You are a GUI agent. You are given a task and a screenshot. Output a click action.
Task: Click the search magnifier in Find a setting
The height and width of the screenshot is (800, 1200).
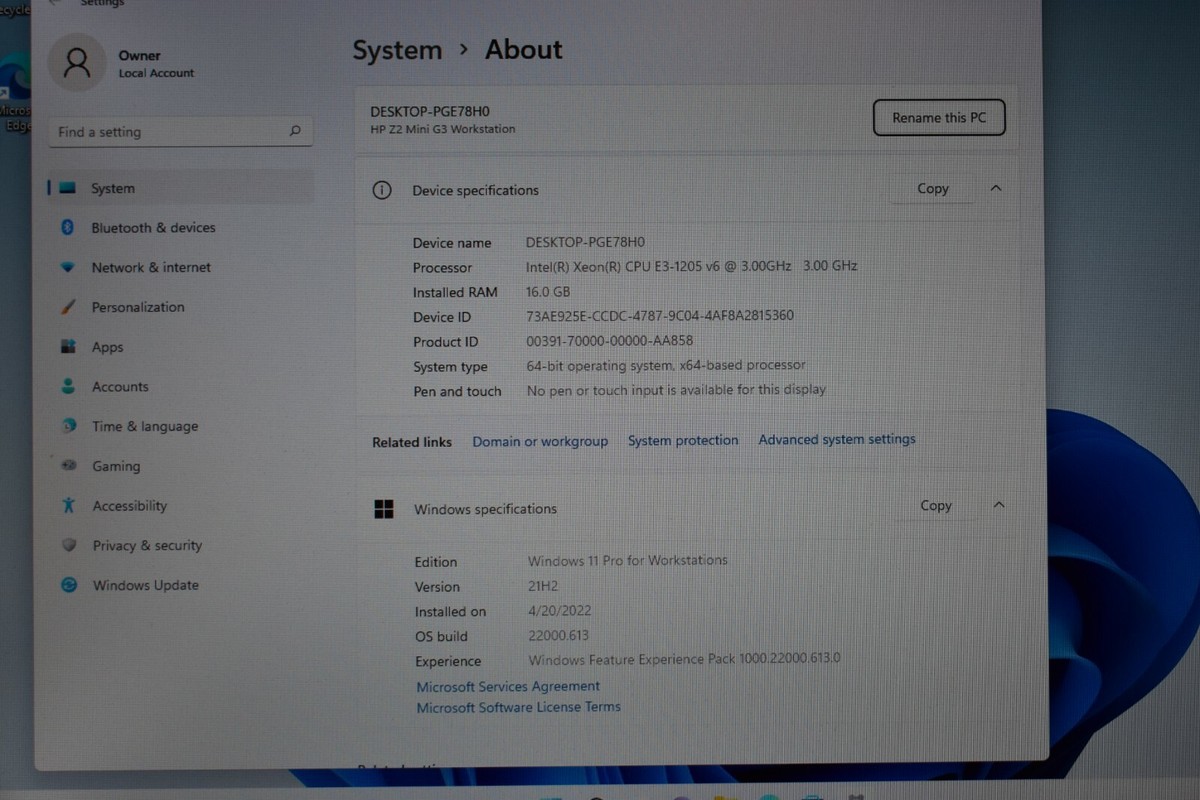pyautogui.click(x=295, y=131)
